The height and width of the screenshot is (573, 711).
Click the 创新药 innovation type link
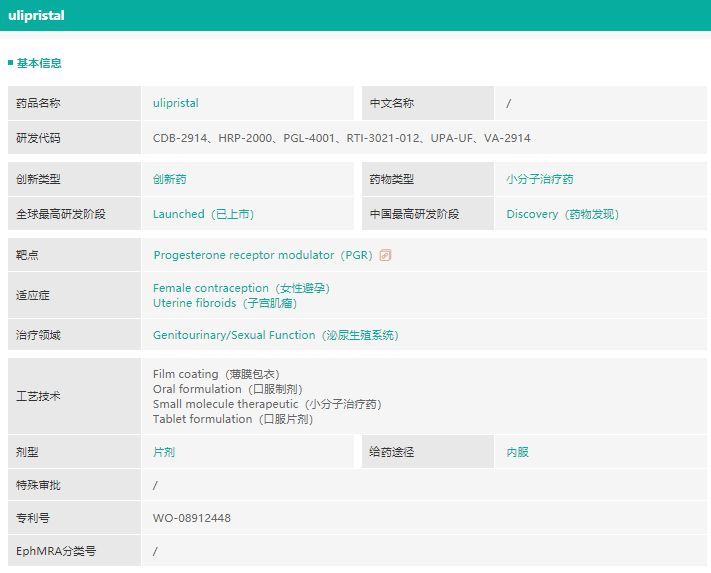[x=169, y=180]
